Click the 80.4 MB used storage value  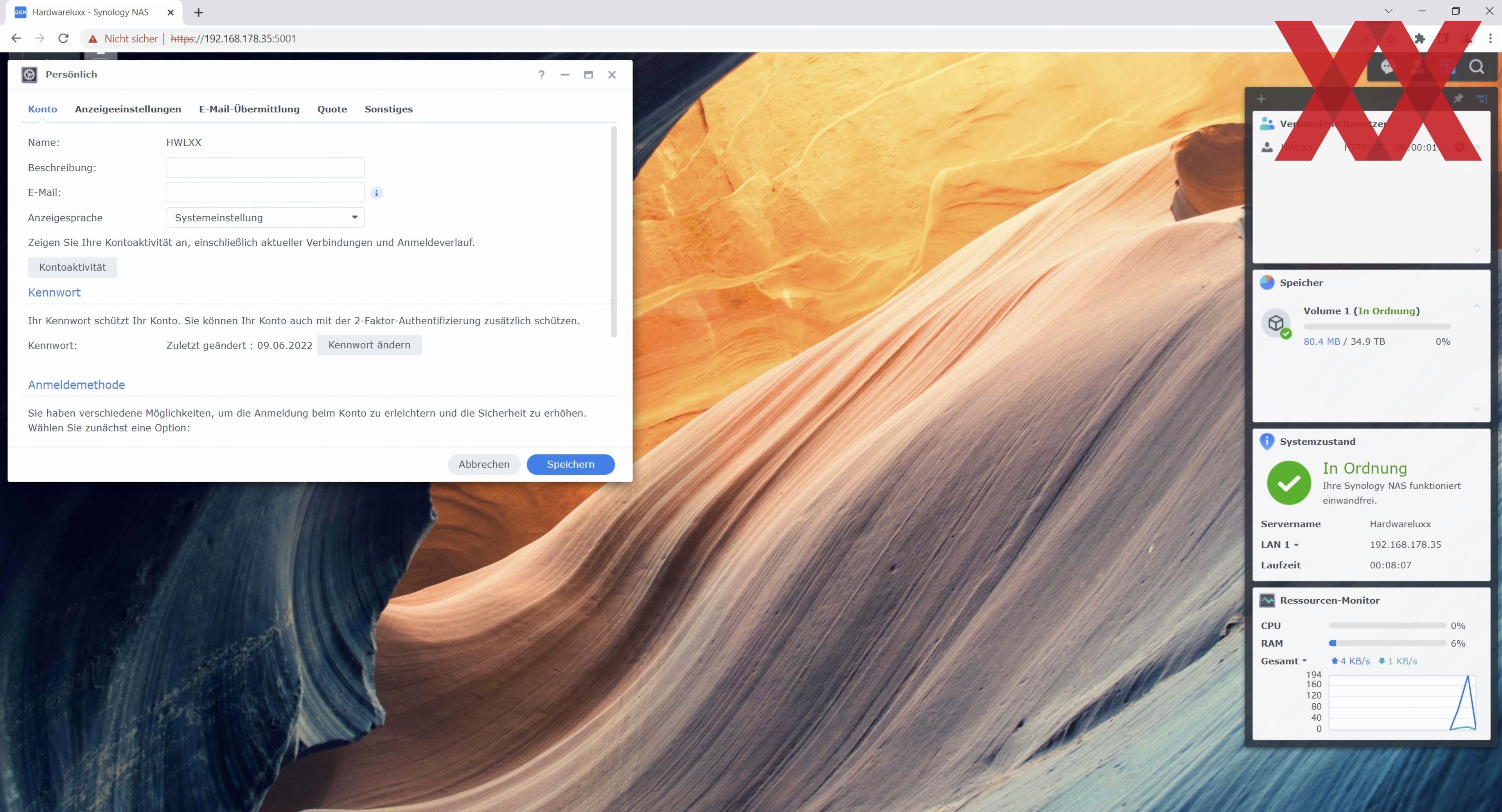1322,341
